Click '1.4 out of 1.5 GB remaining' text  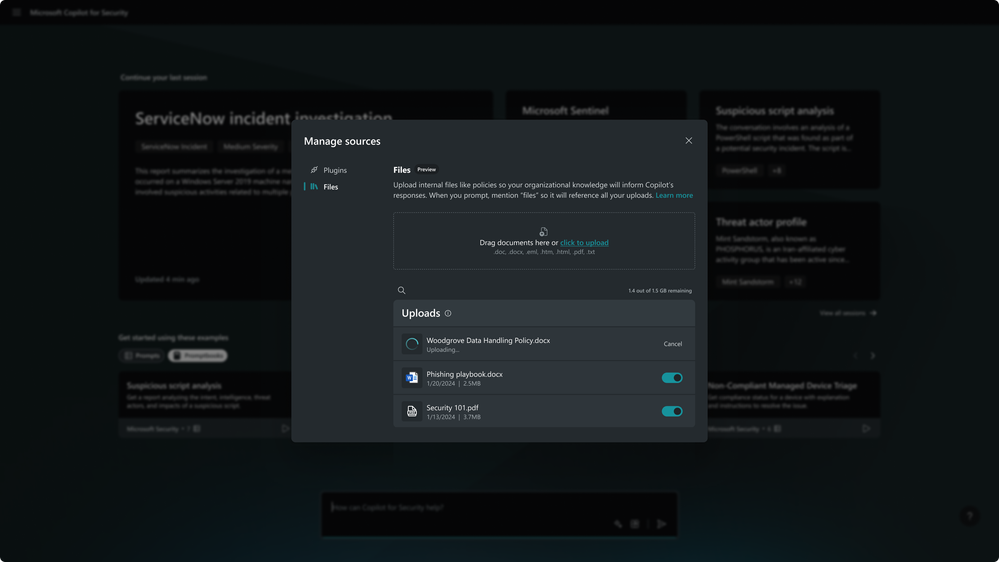pos(660,291)
